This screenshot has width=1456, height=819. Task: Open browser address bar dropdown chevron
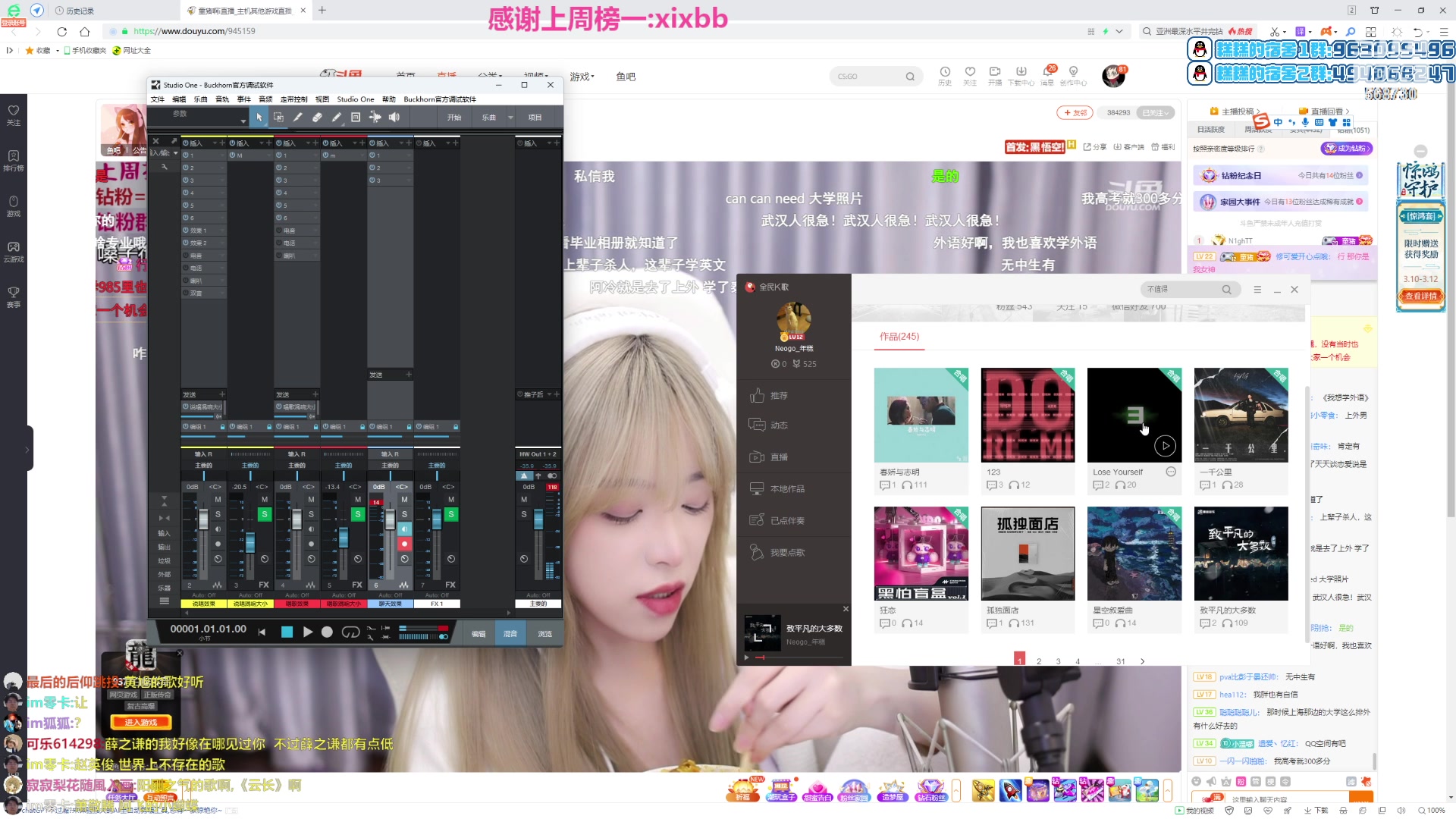pos(1119,31)
